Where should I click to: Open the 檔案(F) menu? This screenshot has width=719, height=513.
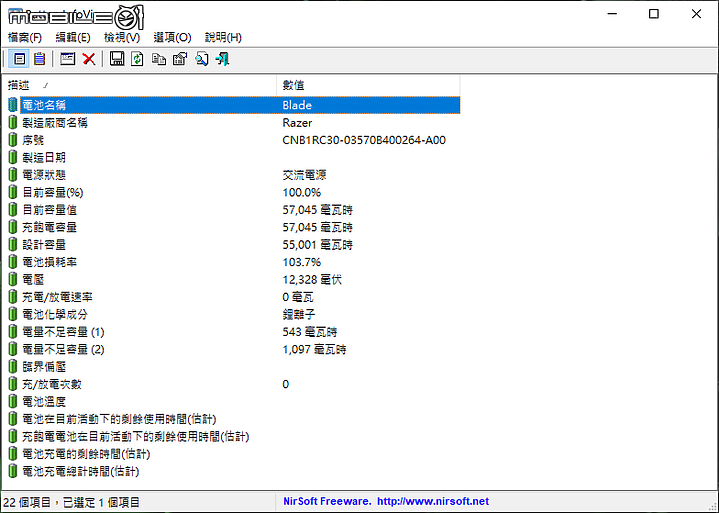tap(25, 38)
